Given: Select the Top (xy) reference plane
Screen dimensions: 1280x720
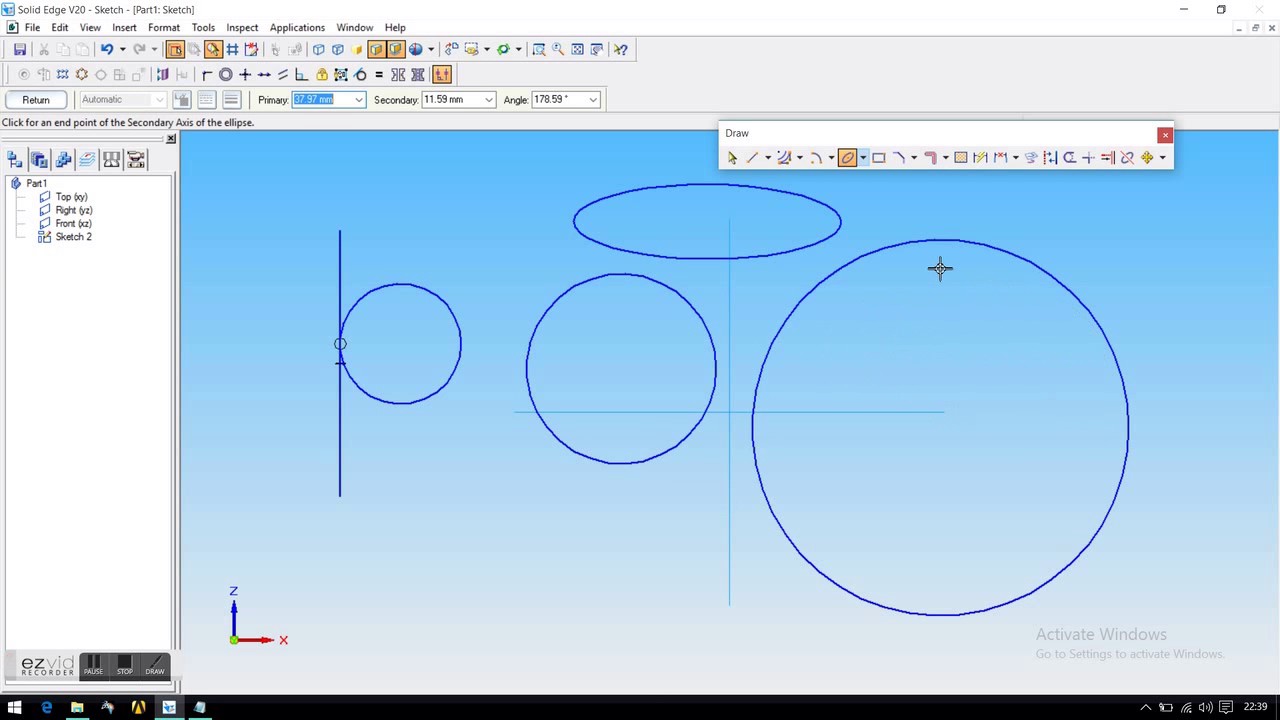Looking at the screenshot, I should [71, 197].
